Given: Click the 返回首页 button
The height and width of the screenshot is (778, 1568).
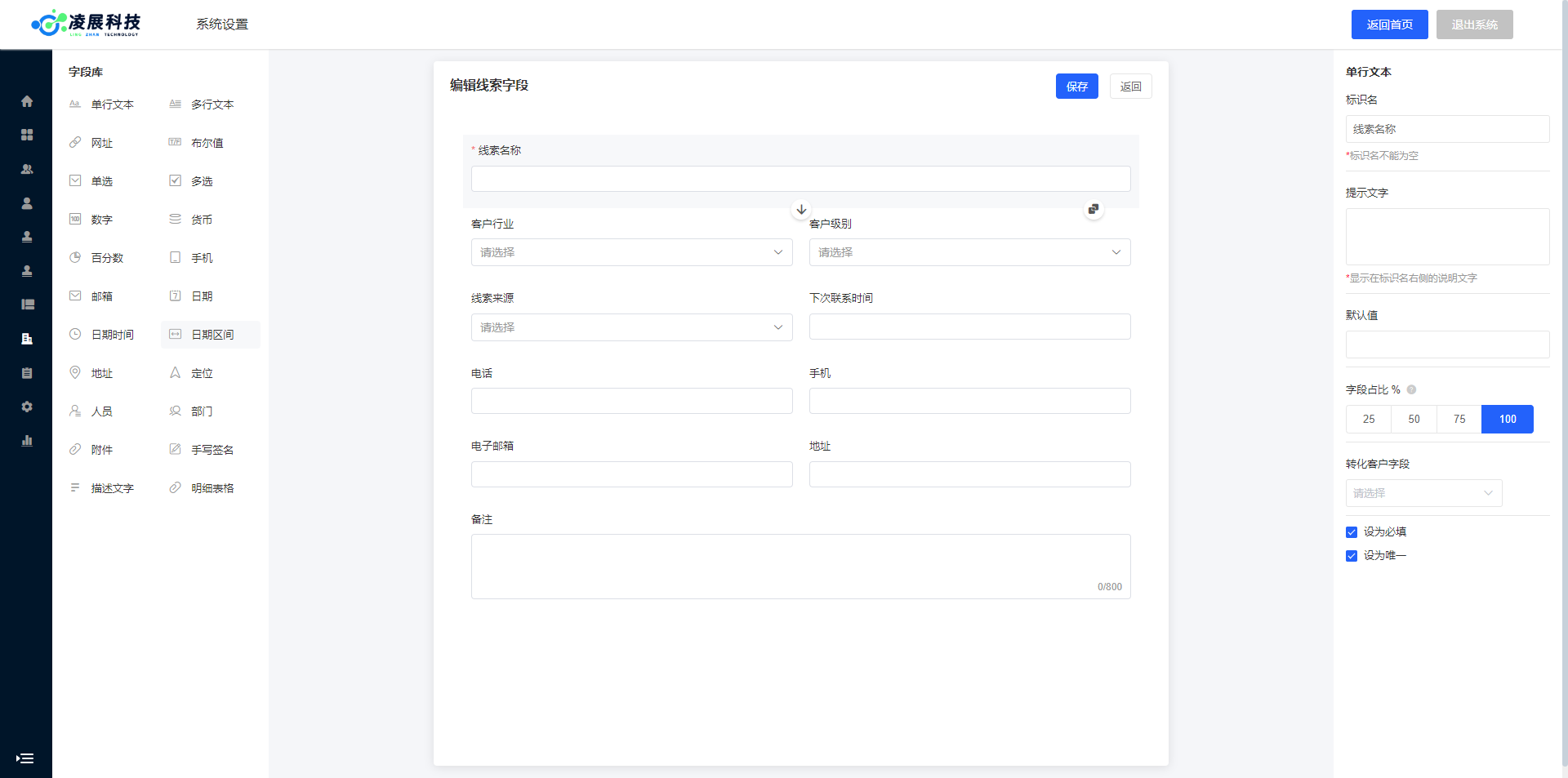Looking at the screenshot, I should click(1390, 24).
